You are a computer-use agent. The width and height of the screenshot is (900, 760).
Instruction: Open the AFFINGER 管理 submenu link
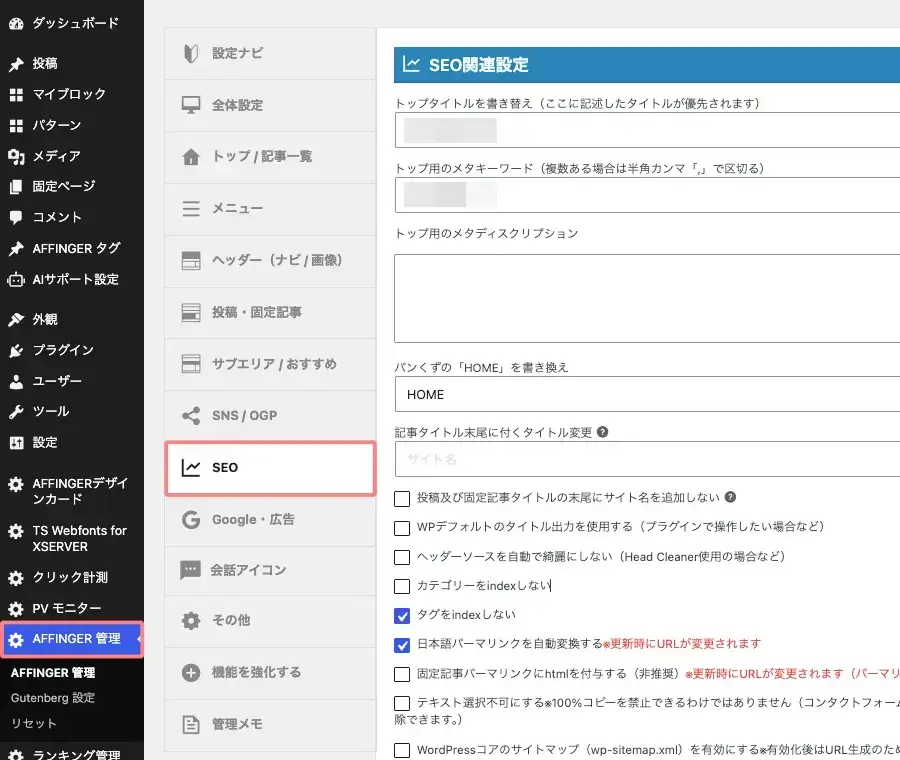pyautogui.click(x=53, y=673)
